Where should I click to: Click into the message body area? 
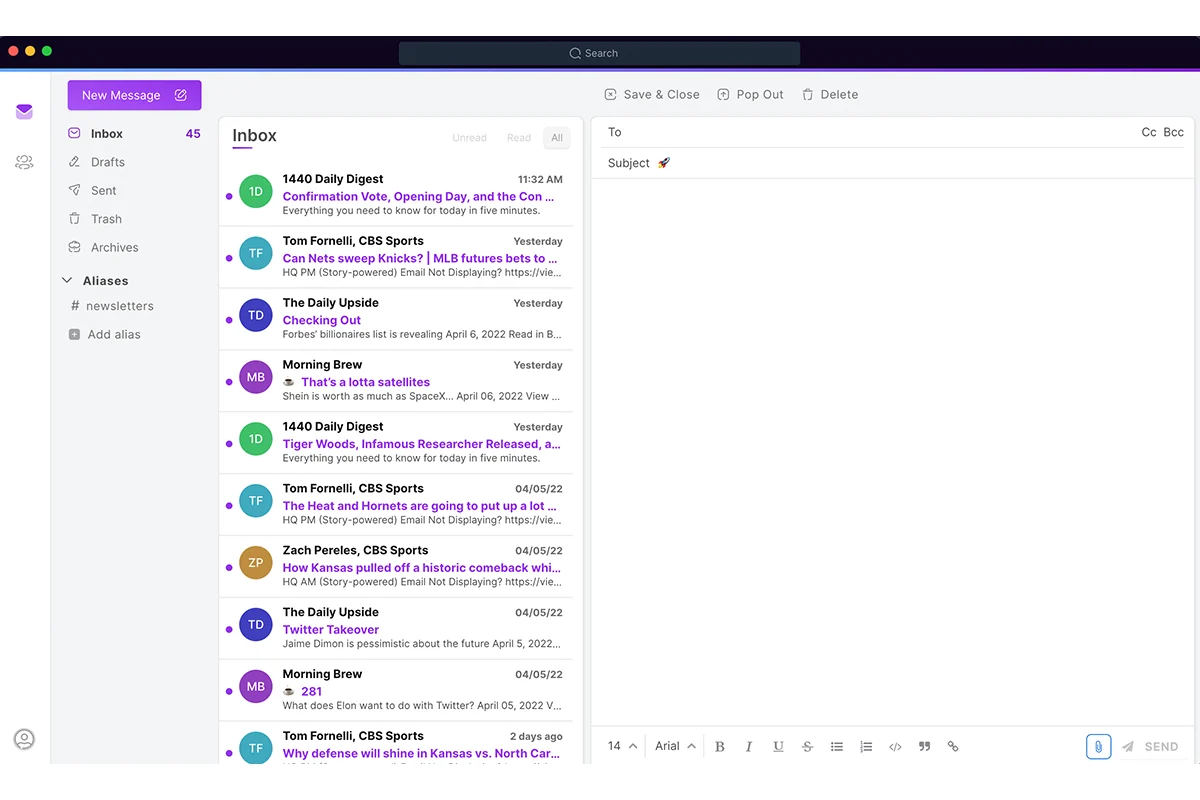pyautogui.click(x=893, y=450)
